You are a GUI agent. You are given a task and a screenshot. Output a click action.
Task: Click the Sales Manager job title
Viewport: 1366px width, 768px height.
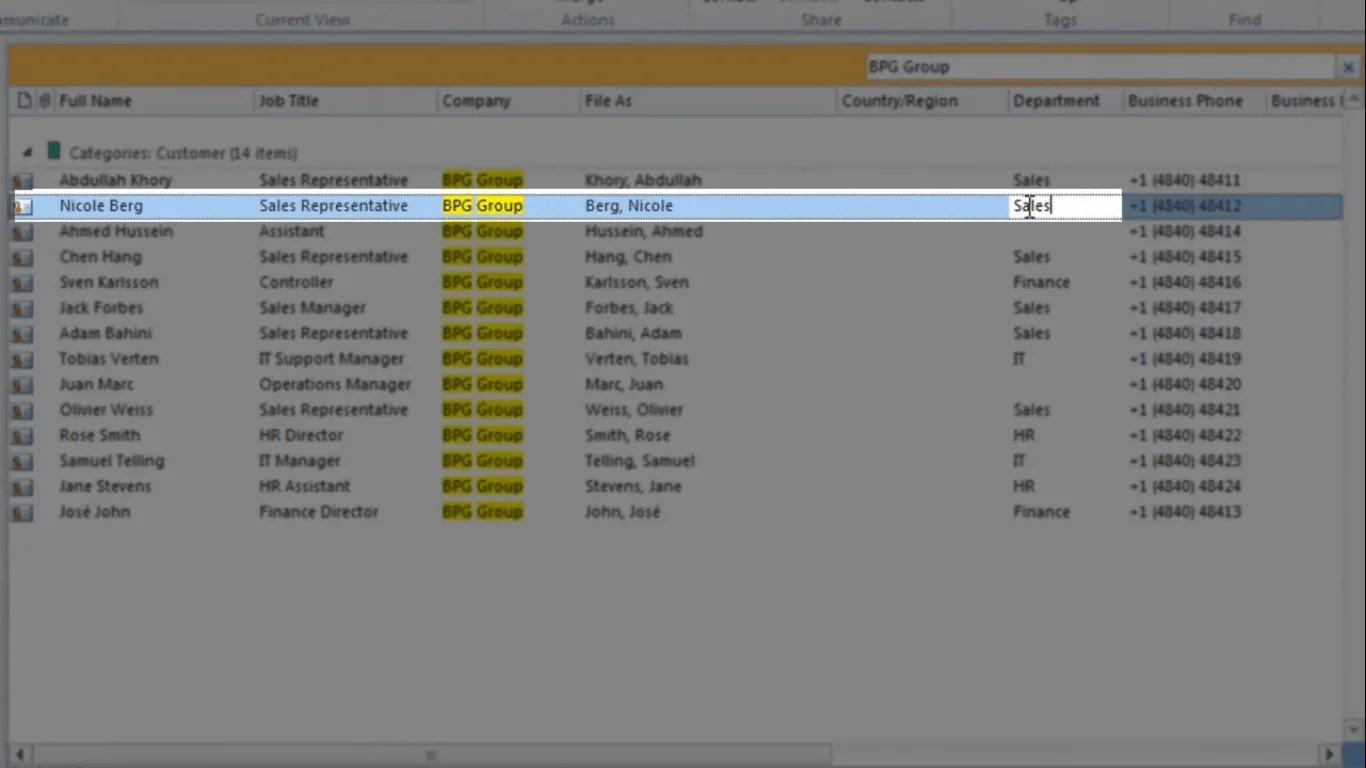pos(313,308)
